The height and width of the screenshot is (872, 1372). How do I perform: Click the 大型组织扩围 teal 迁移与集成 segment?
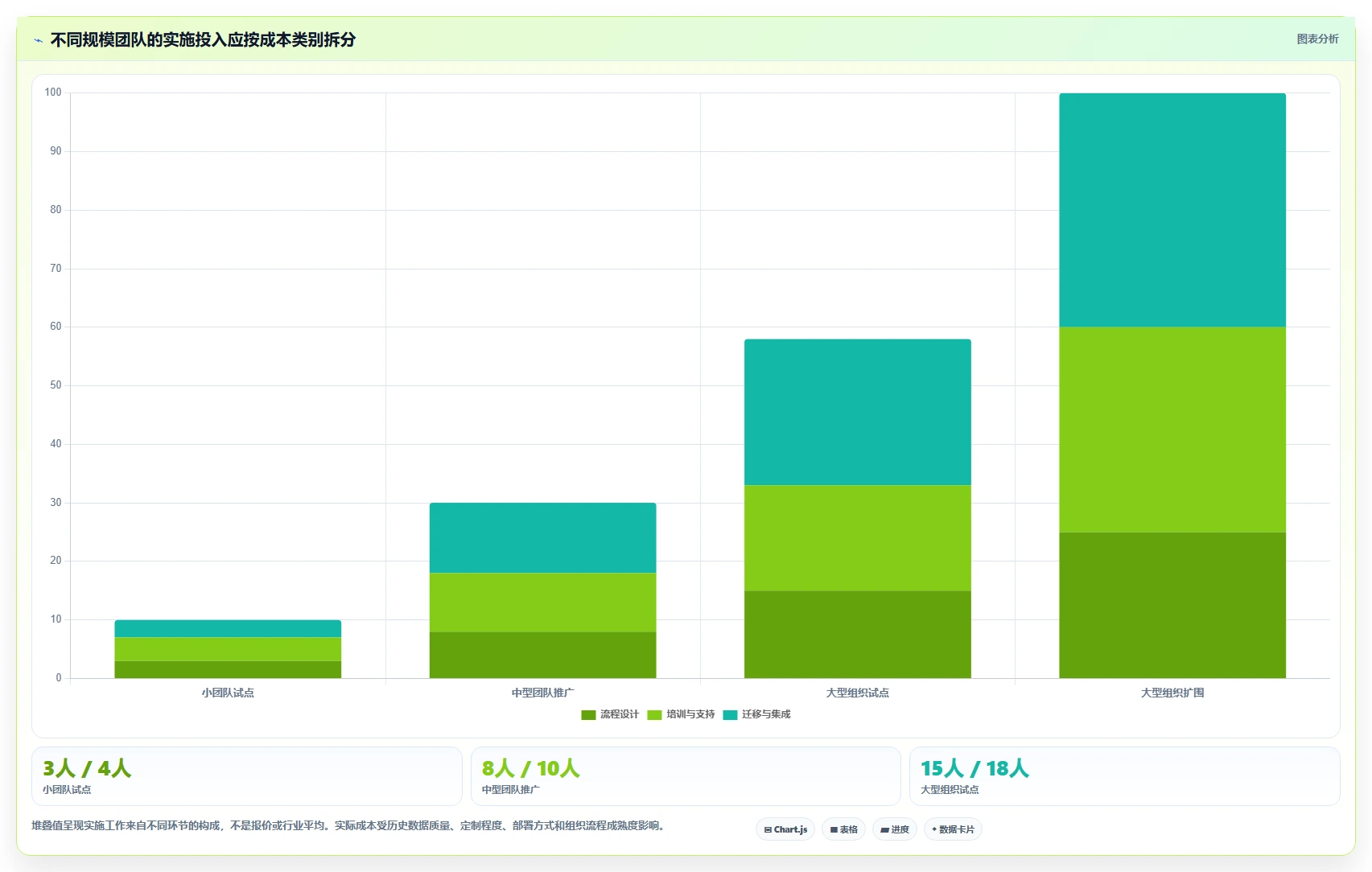pyautogui.click(x=1172, y=210)
